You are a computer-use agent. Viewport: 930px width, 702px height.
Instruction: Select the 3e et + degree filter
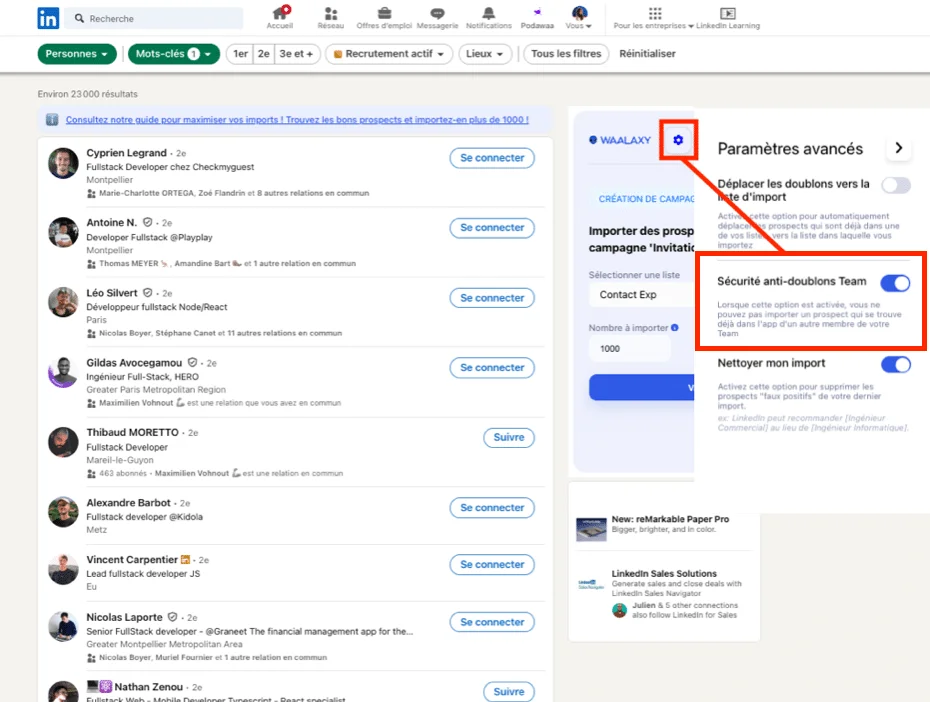tap(297, 54)
